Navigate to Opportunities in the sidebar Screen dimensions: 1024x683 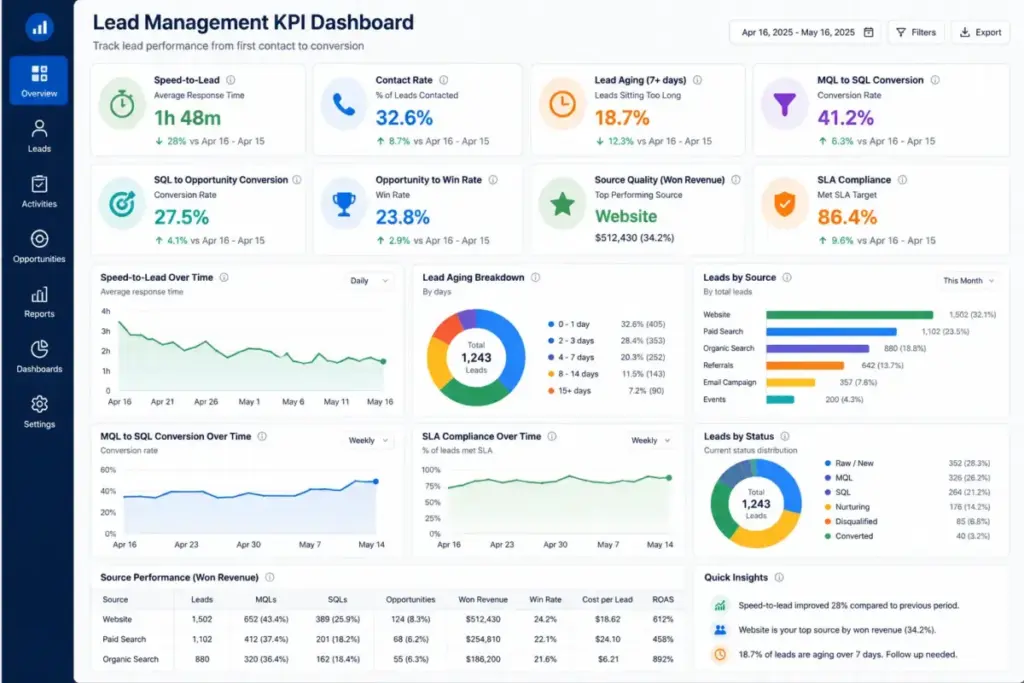[39, 246]
